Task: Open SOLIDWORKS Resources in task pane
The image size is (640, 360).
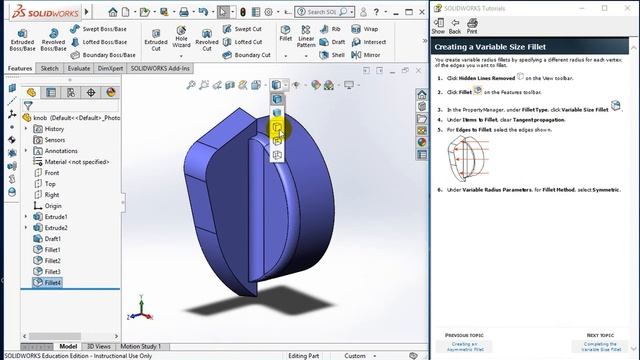Action: [x=422, y=95]
